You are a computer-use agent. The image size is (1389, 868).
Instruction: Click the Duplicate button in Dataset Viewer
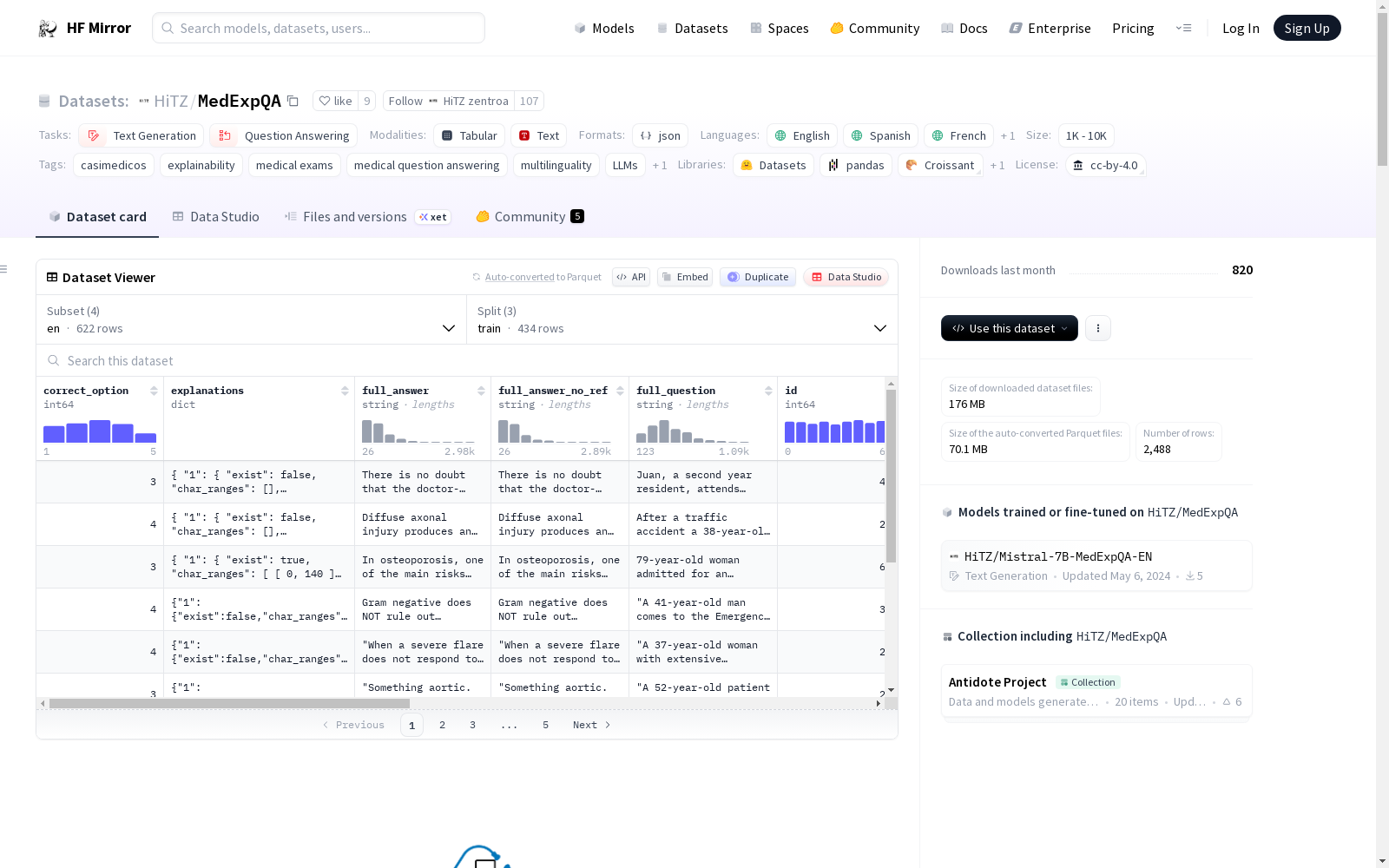coord(758,278)
